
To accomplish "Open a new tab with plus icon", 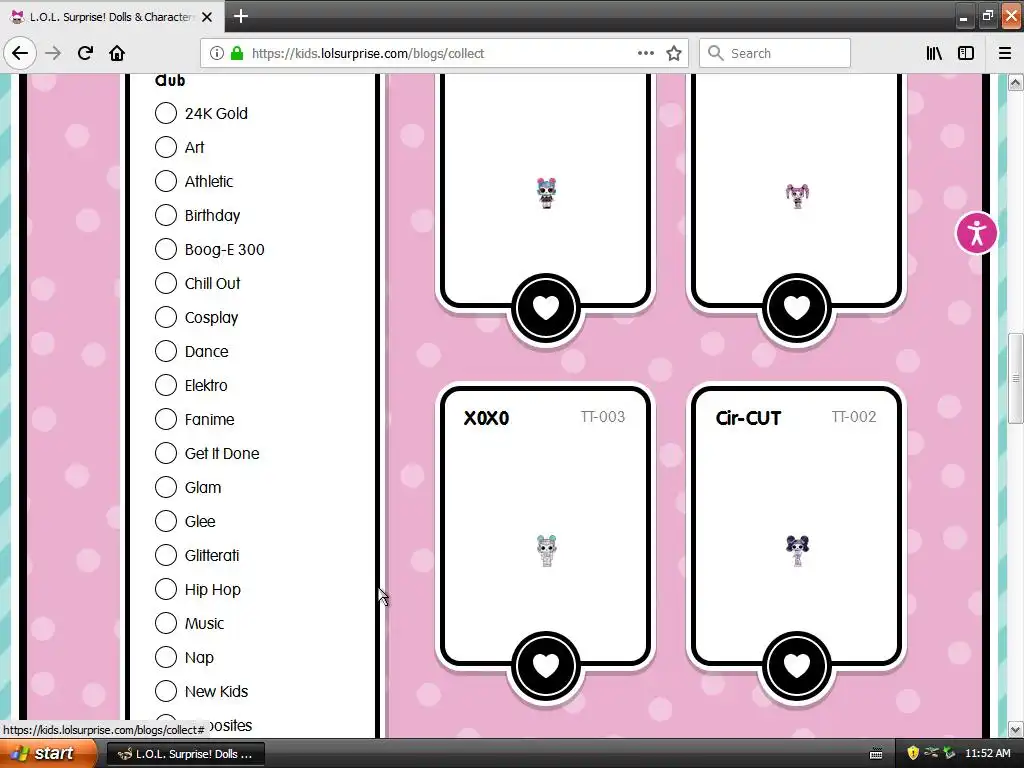I will coord(240,16).
